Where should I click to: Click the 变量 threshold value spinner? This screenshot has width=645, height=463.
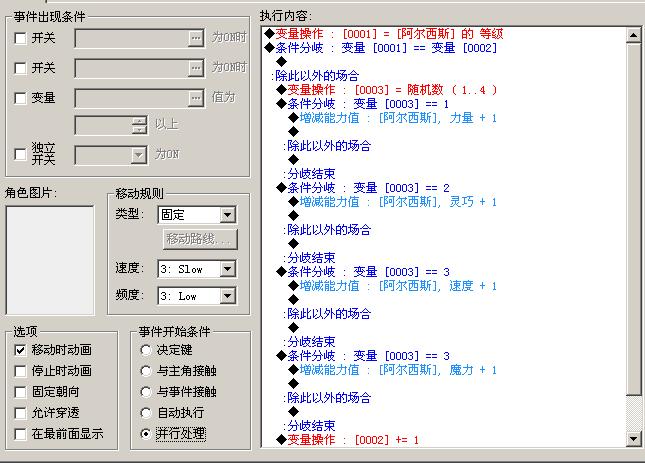click(139, 125)
